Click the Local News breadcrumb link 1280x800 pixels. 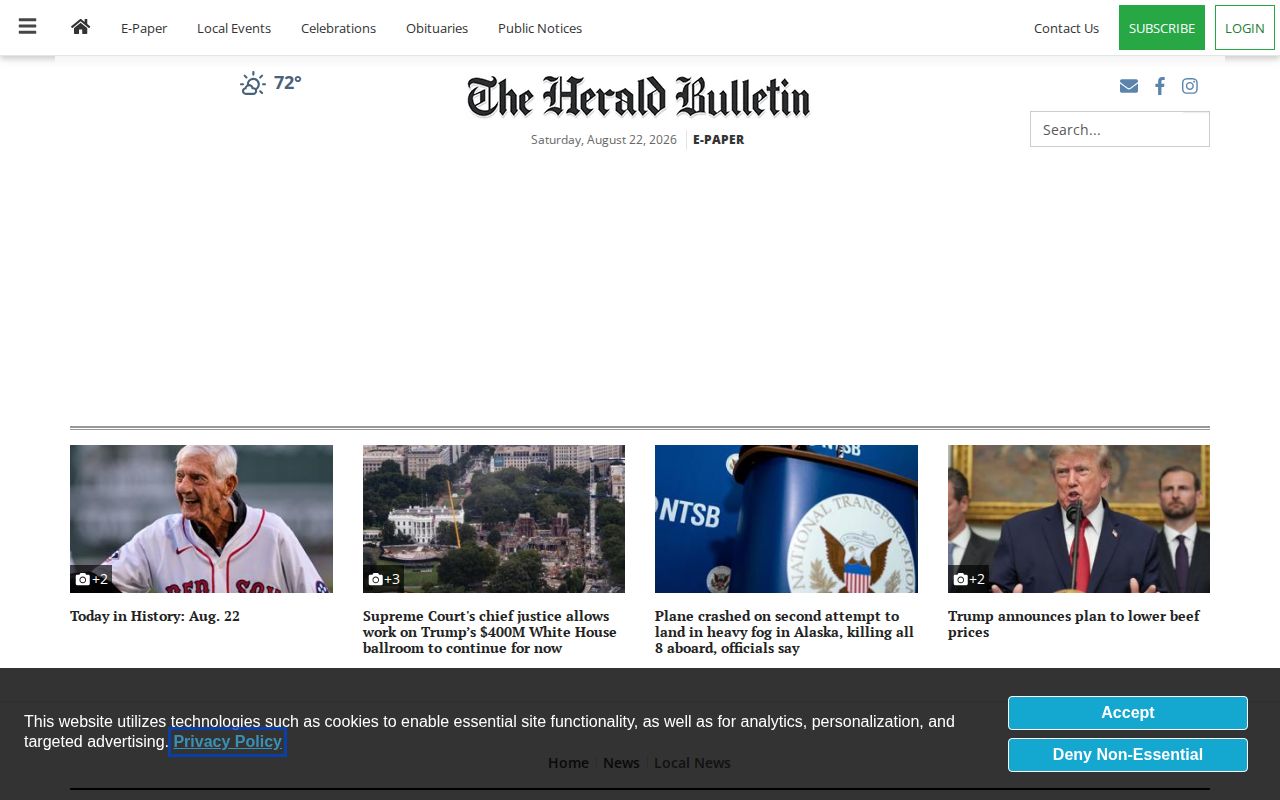[692, 763]
